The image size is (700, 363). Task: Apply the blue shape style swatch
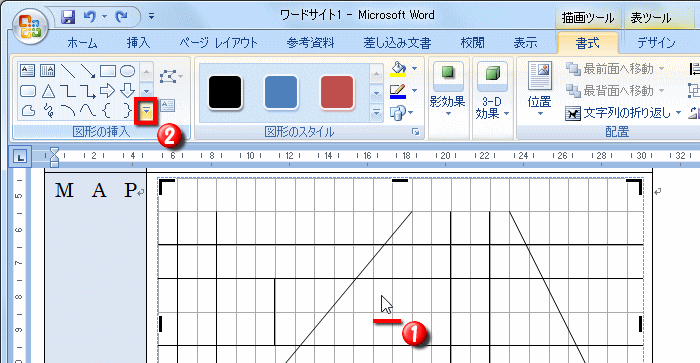280,92
